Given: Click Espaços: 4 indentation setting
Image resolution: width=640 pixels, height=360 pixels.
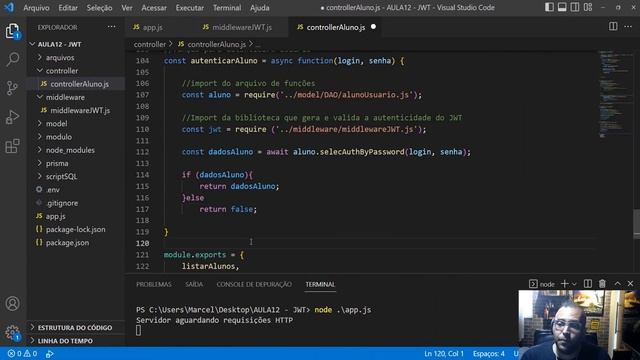Looking at the screenshot, I should 489,353.
